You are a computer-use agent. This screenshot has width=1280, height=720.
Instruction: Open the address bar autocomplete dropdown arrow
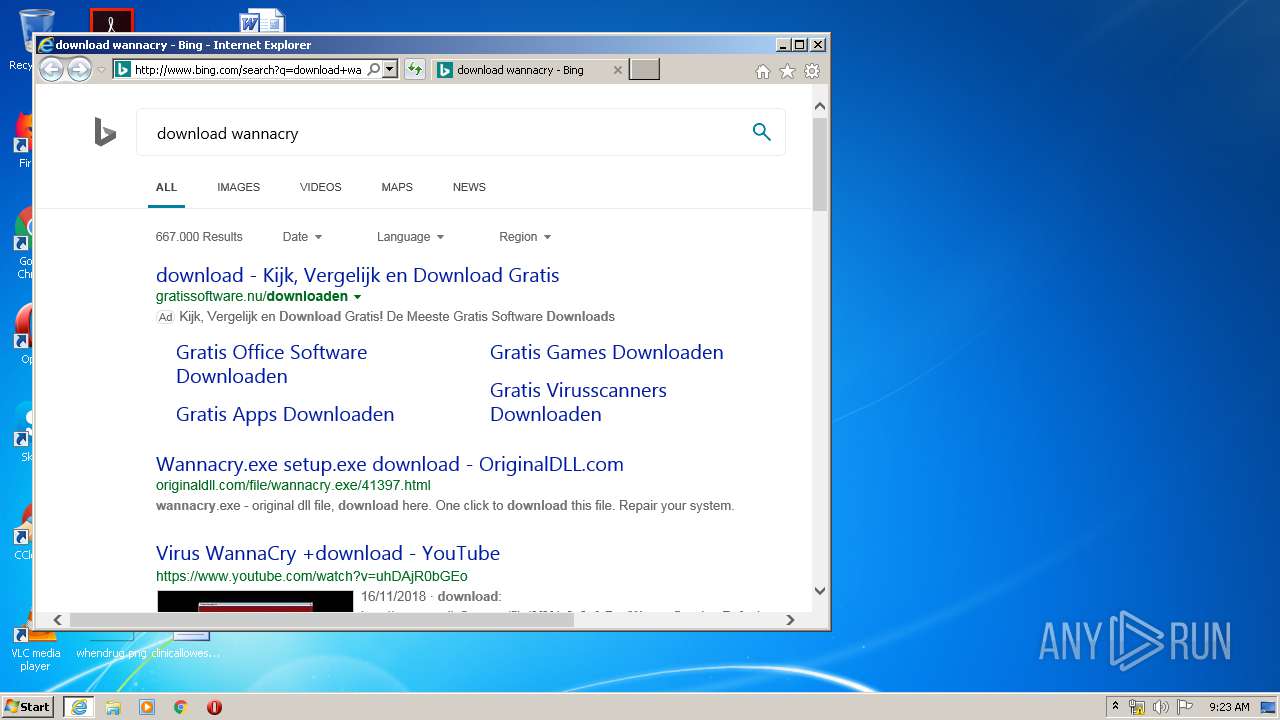tap(390, 70)
